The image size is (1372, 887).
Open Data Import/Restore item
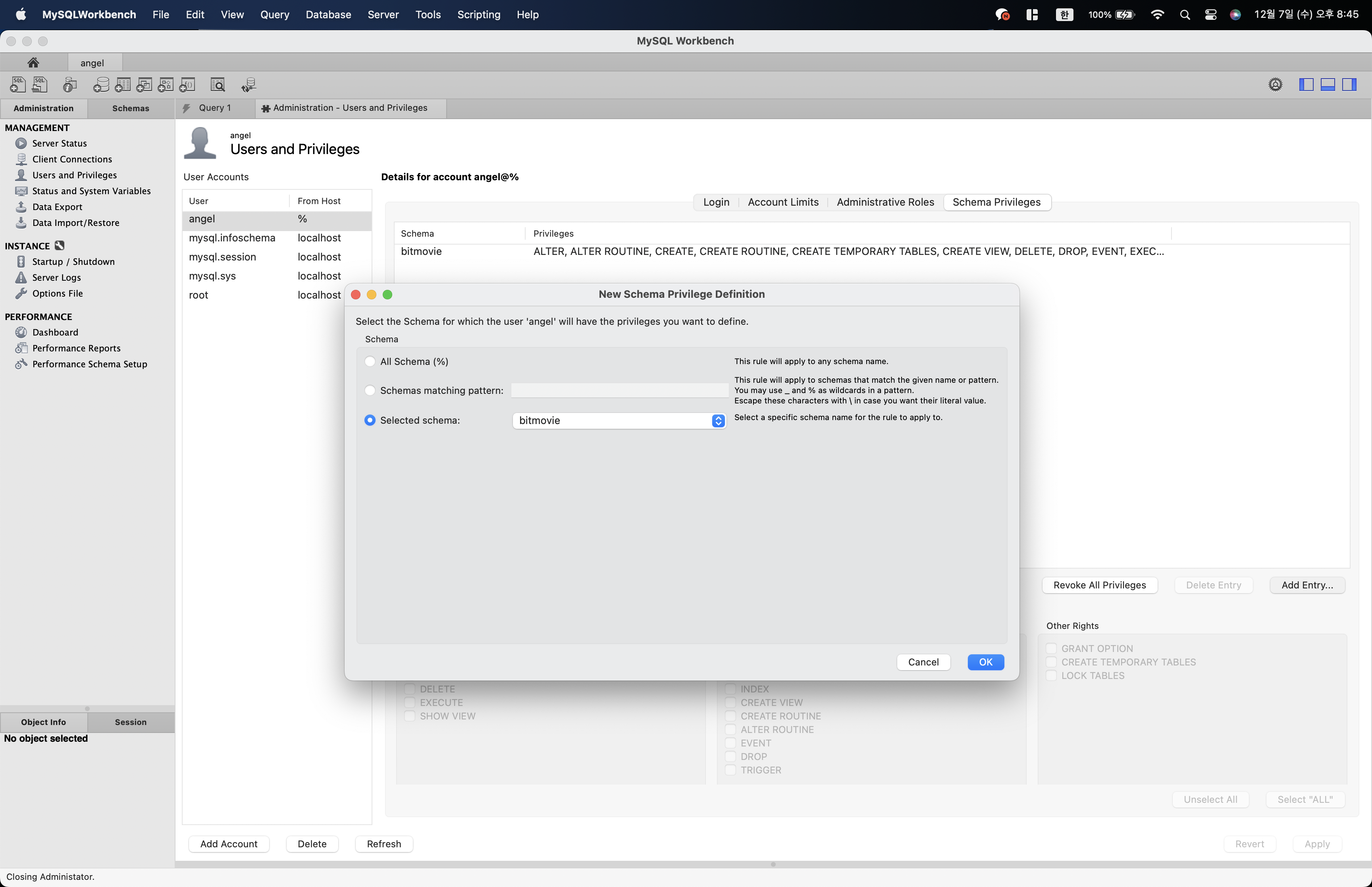point(75,223)
